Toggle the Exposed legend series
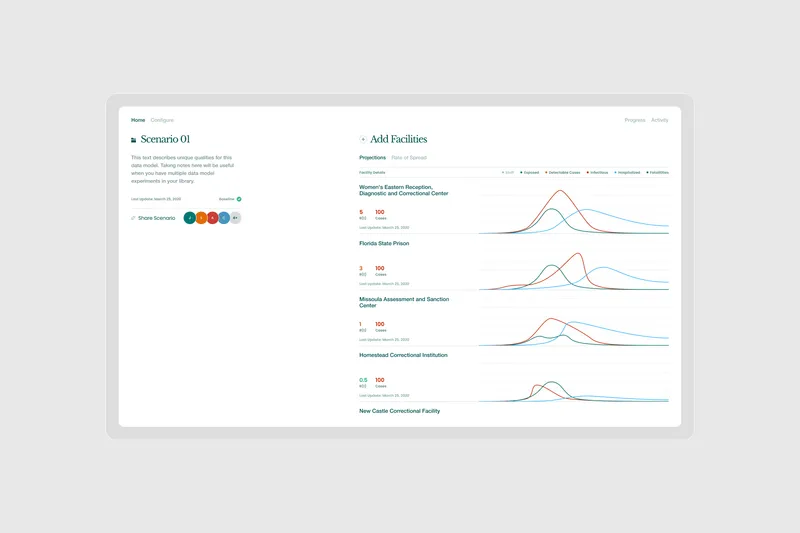Screen dimensions: 800x533 coord(530,172)
